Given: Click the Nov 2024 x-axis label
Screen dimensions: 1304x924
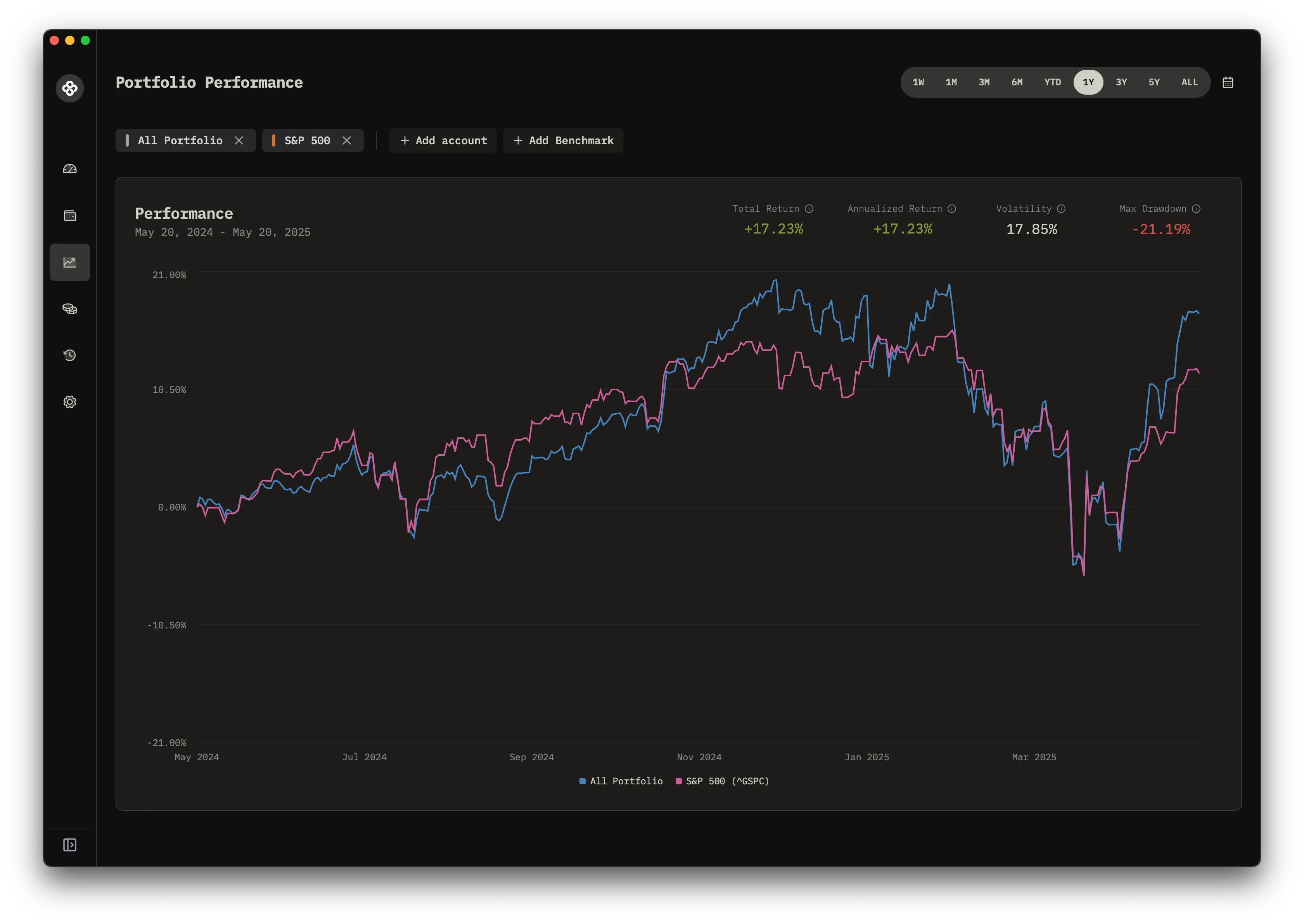Looking at the screenshot, I should pos(699,757).
